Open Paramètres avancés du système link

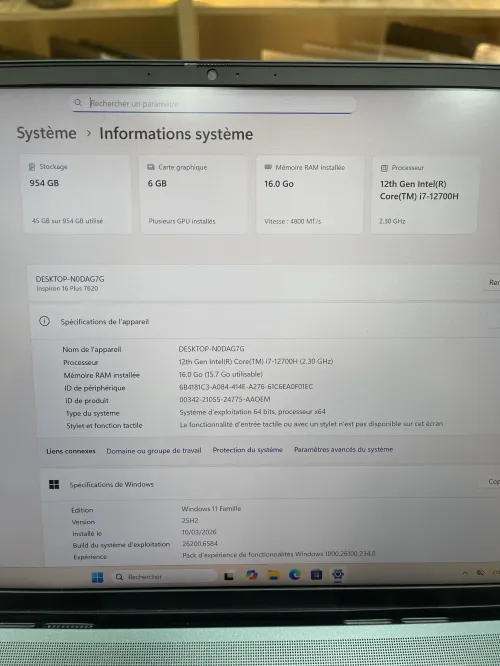coord(343,449)
